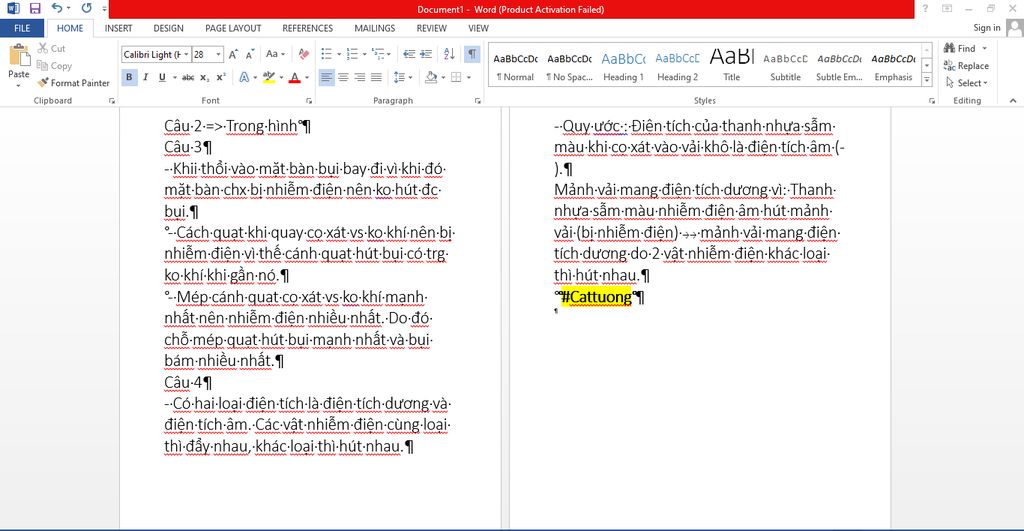1024x531 pixels.
Task: Open the Font dialog launcher
Action: click(x=309, y=101)
